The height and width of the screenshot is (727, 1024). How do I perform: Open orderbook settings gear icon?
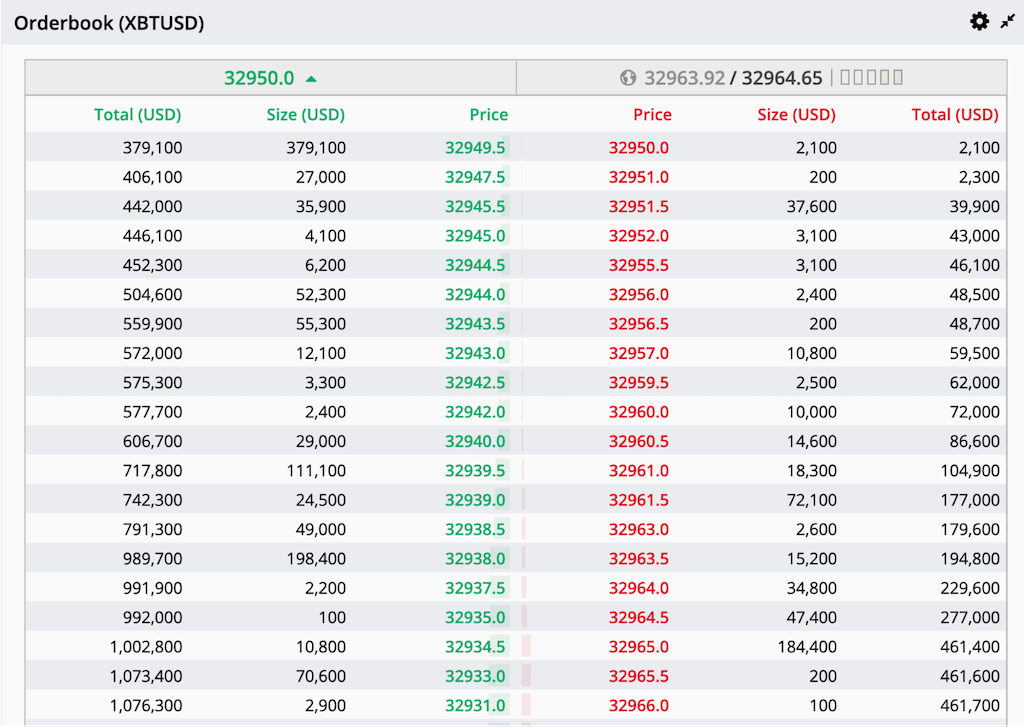[x=979, y=21]
